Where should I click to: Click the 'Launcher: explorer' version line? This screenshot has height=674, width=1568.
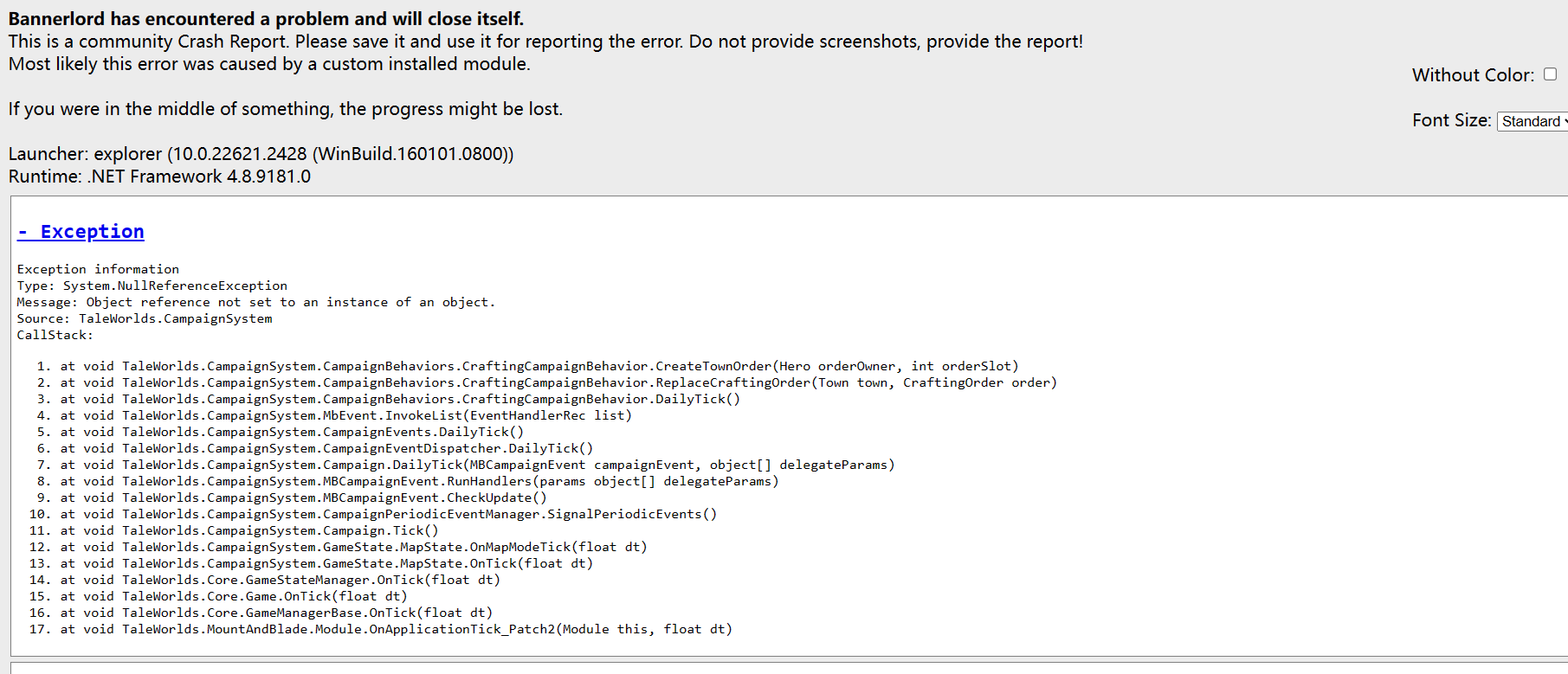point(261,154)
